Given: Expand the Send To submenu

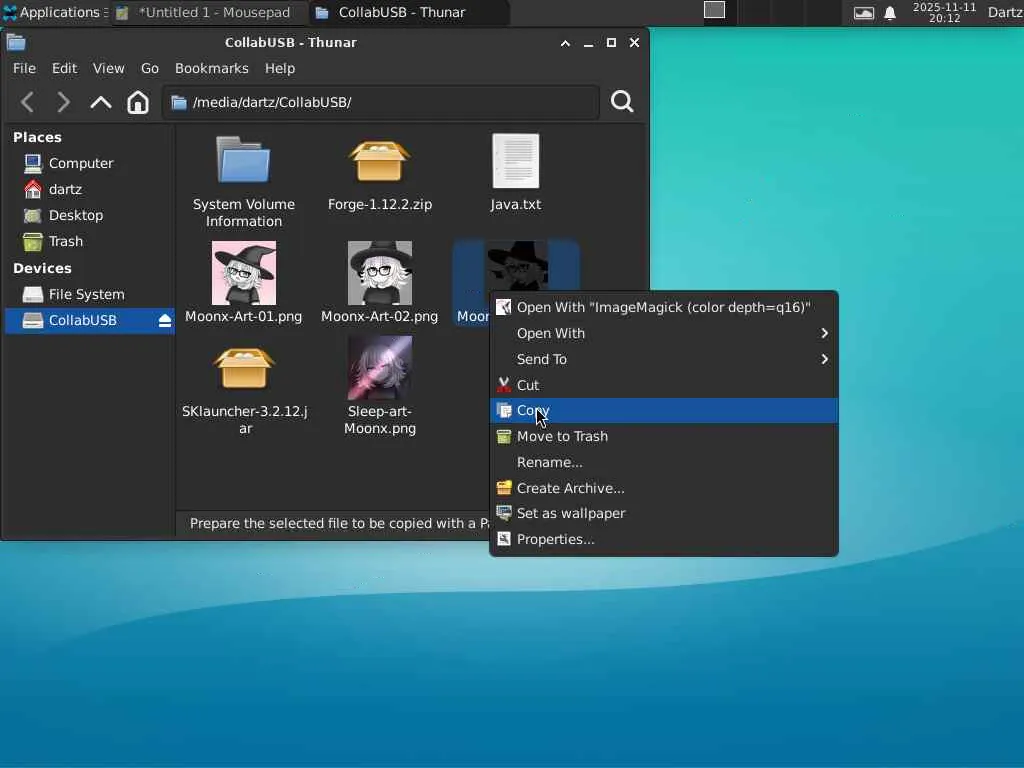Looking at the screenshot, I should pyautogui.click(x=664, y=359).
